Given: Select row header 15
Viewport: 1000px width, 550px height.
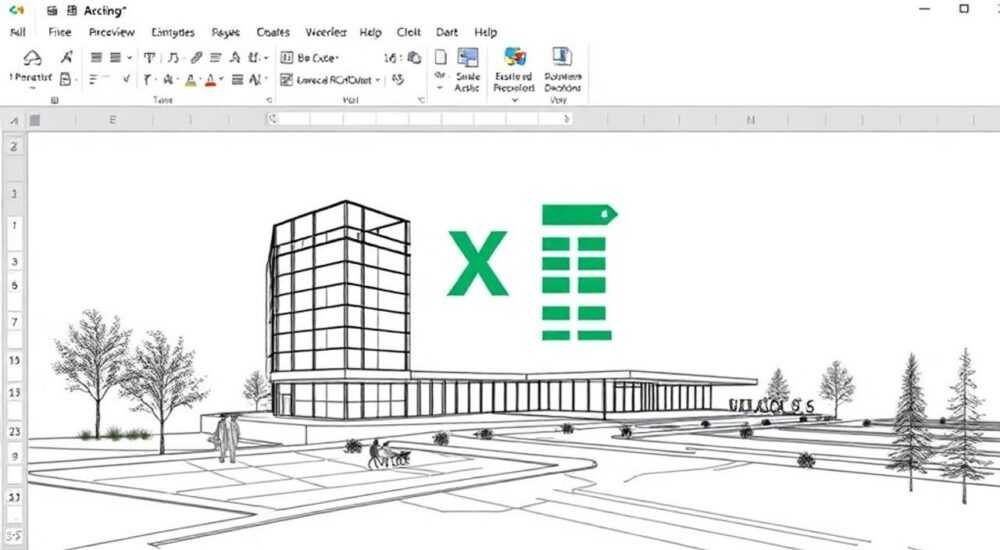Looking at the screenshot, I should [14, 360].
